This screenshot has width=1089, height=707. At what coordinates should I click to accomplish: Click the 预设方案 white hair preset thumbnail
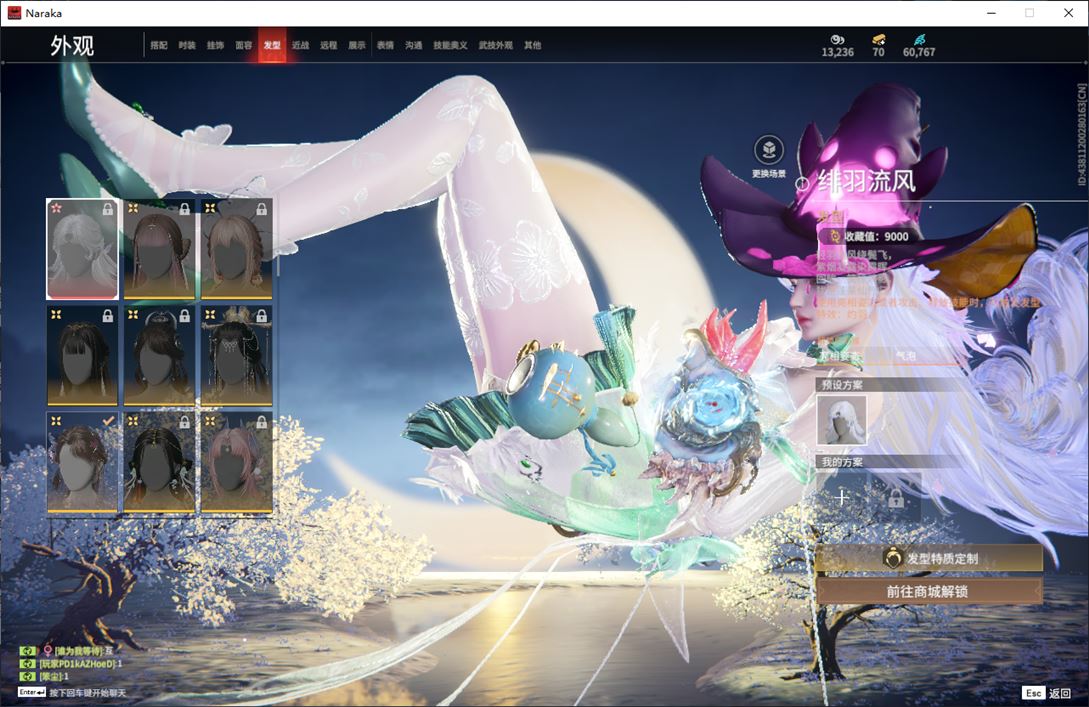842,420
